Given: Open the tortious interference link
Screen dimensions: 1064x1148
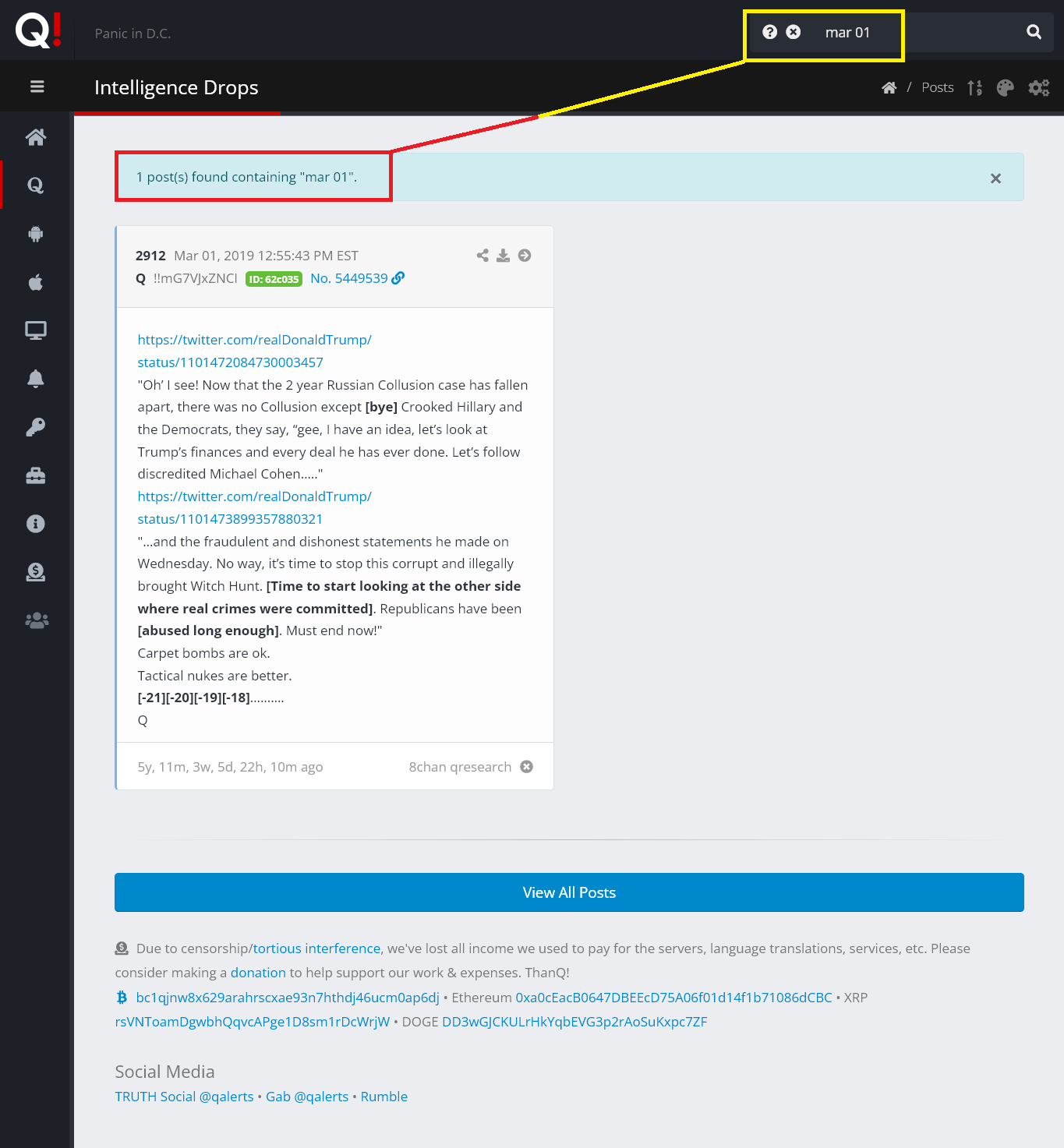Looking at the screenshot, I should coord(316,948).
